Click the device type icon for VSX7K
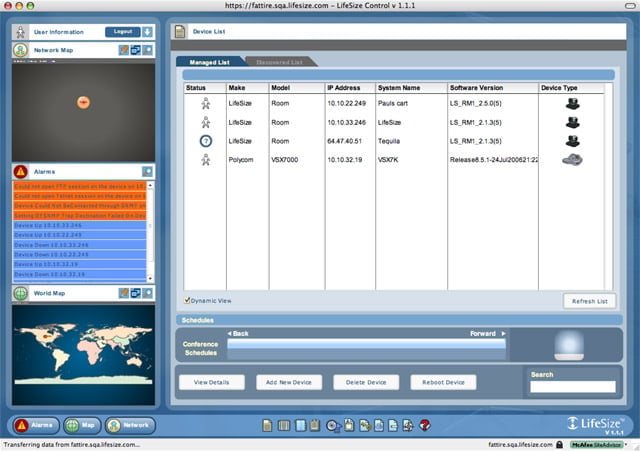The width and height of the screenshot is (640, 451). pos(572,160)
